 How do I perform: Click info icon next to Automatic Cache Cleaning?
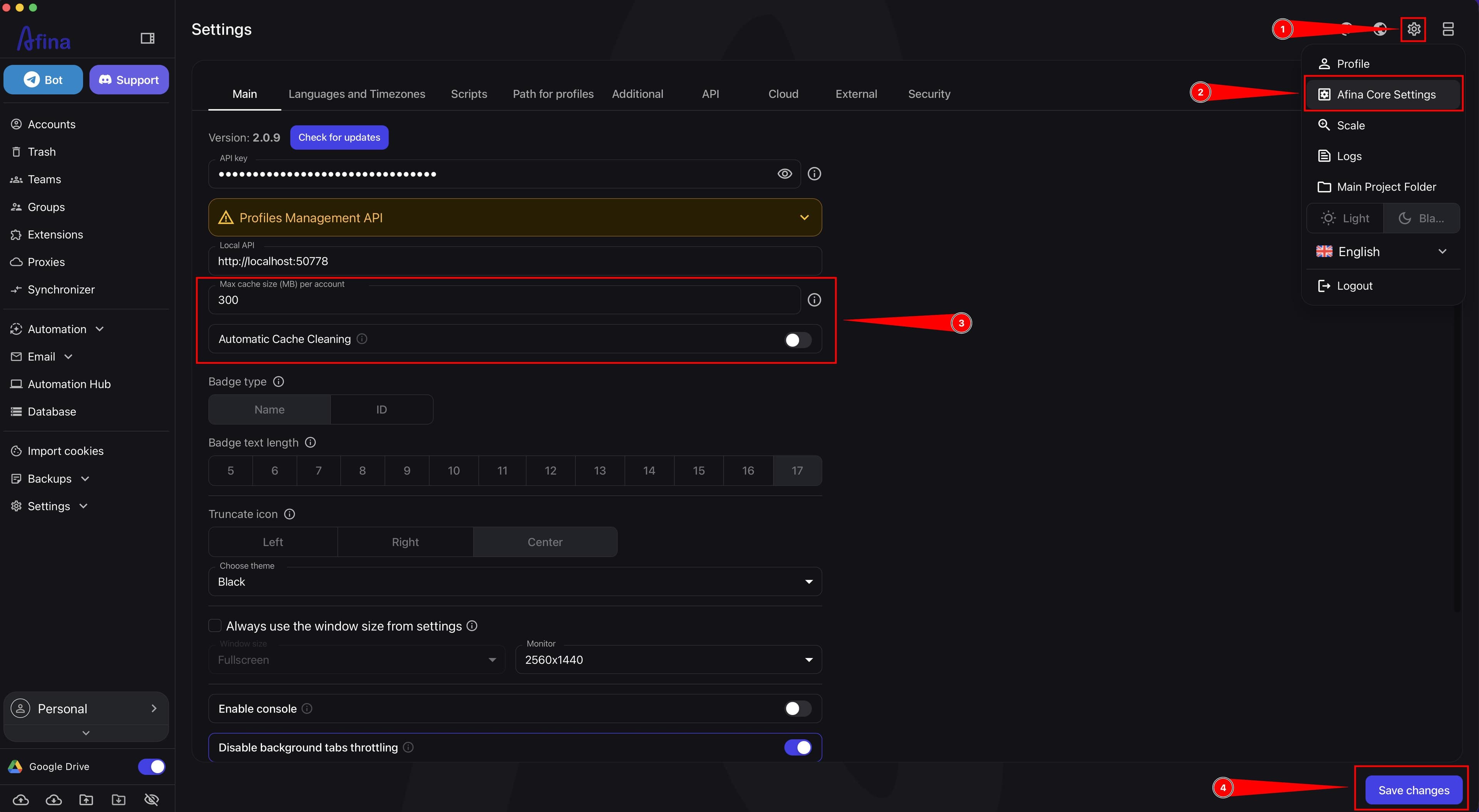362,338
